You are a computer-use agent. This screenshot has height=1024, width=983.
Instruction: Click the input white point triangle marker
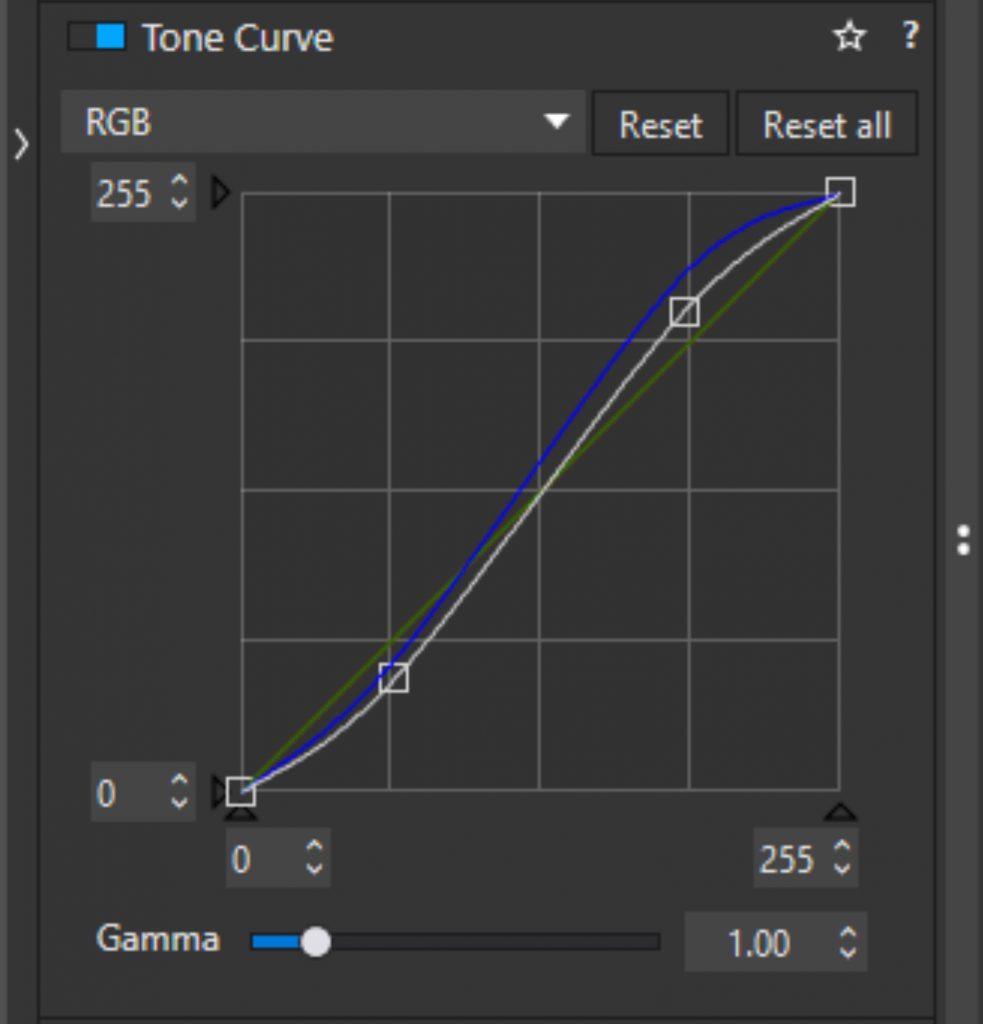(840, 811)
